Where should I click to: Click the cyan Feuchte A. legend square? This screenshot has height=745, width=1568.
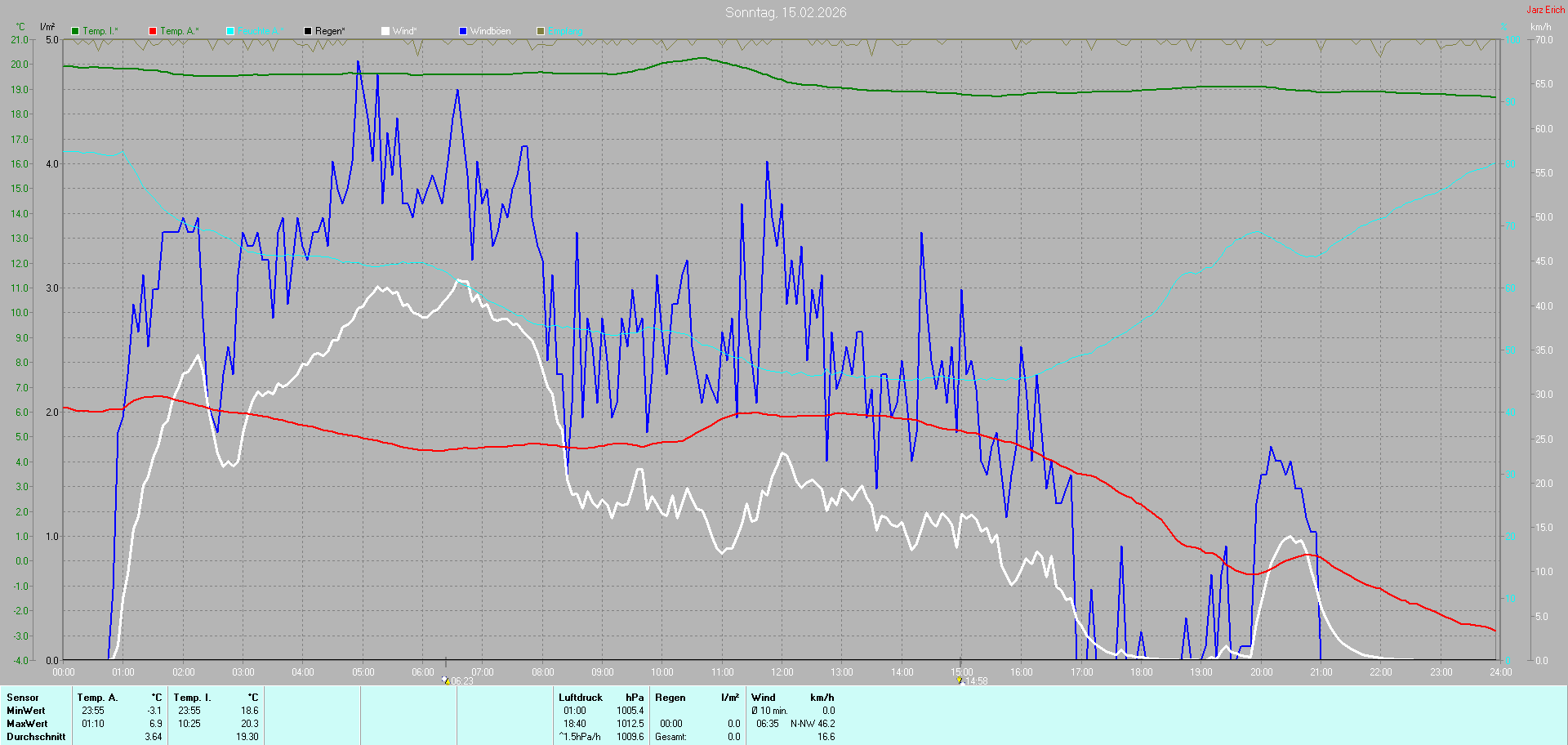230,31
